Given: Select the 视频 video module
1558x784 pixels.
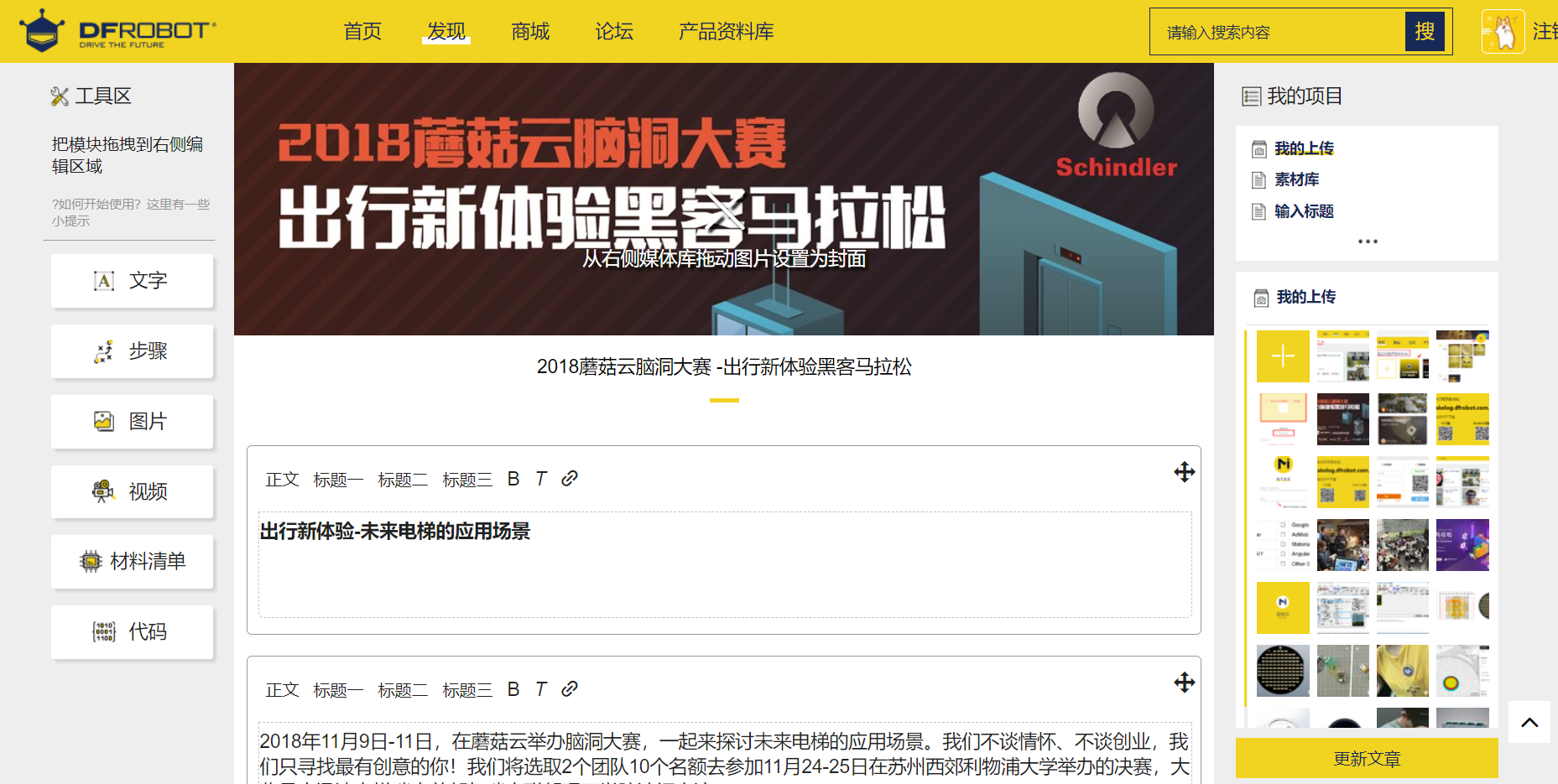Looking at the screenshot, I should 132,491.
